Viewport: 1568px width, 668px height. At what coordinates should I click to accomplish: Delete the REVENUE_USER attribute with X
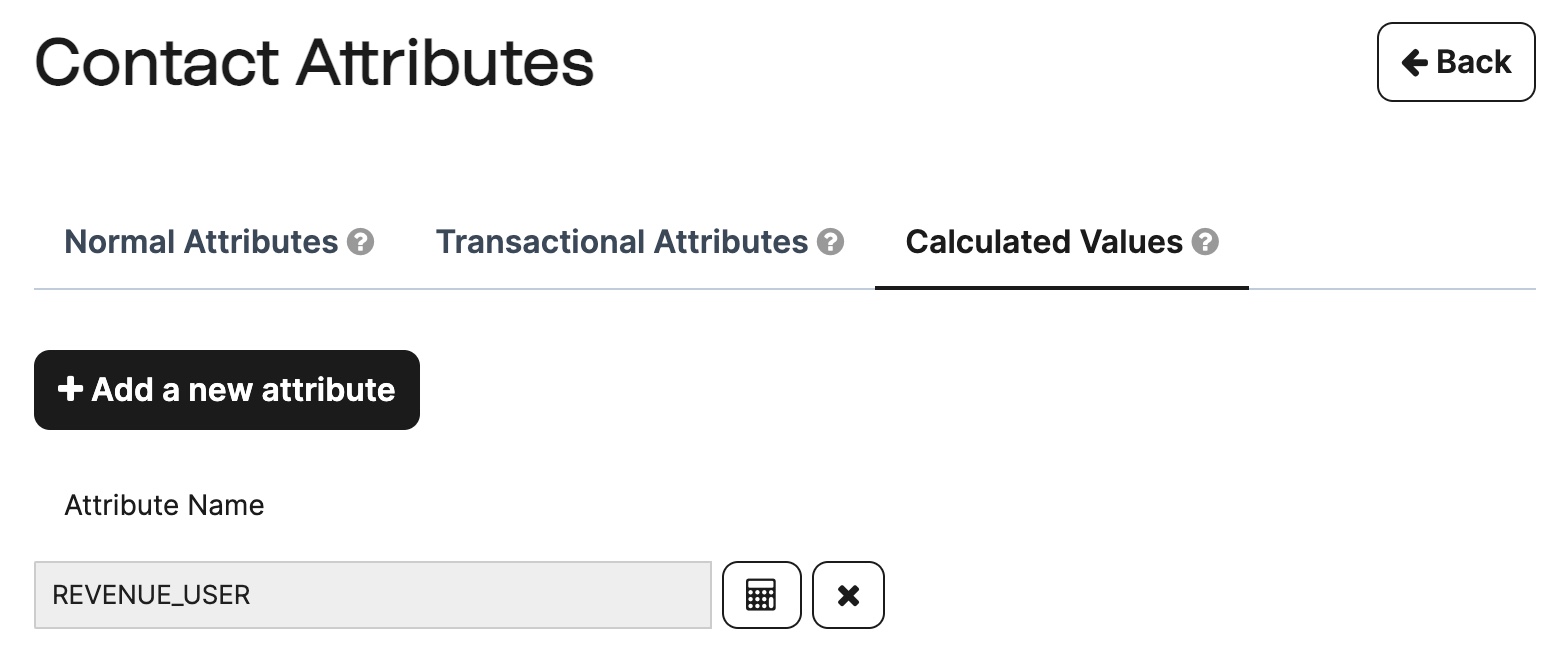click(848, 595)
